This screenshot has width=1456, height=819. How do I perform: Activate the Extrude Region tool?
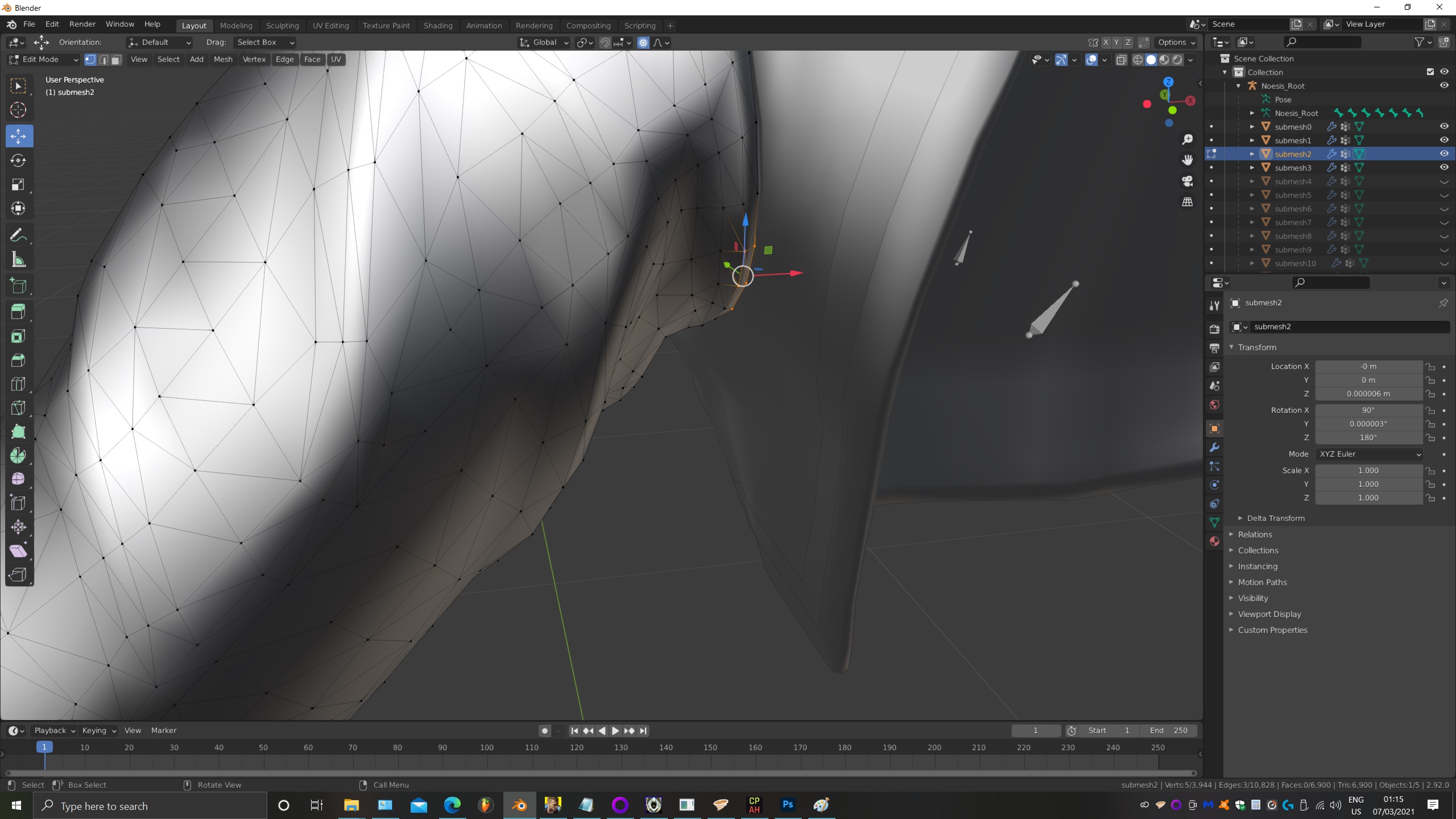coord(18,311)
